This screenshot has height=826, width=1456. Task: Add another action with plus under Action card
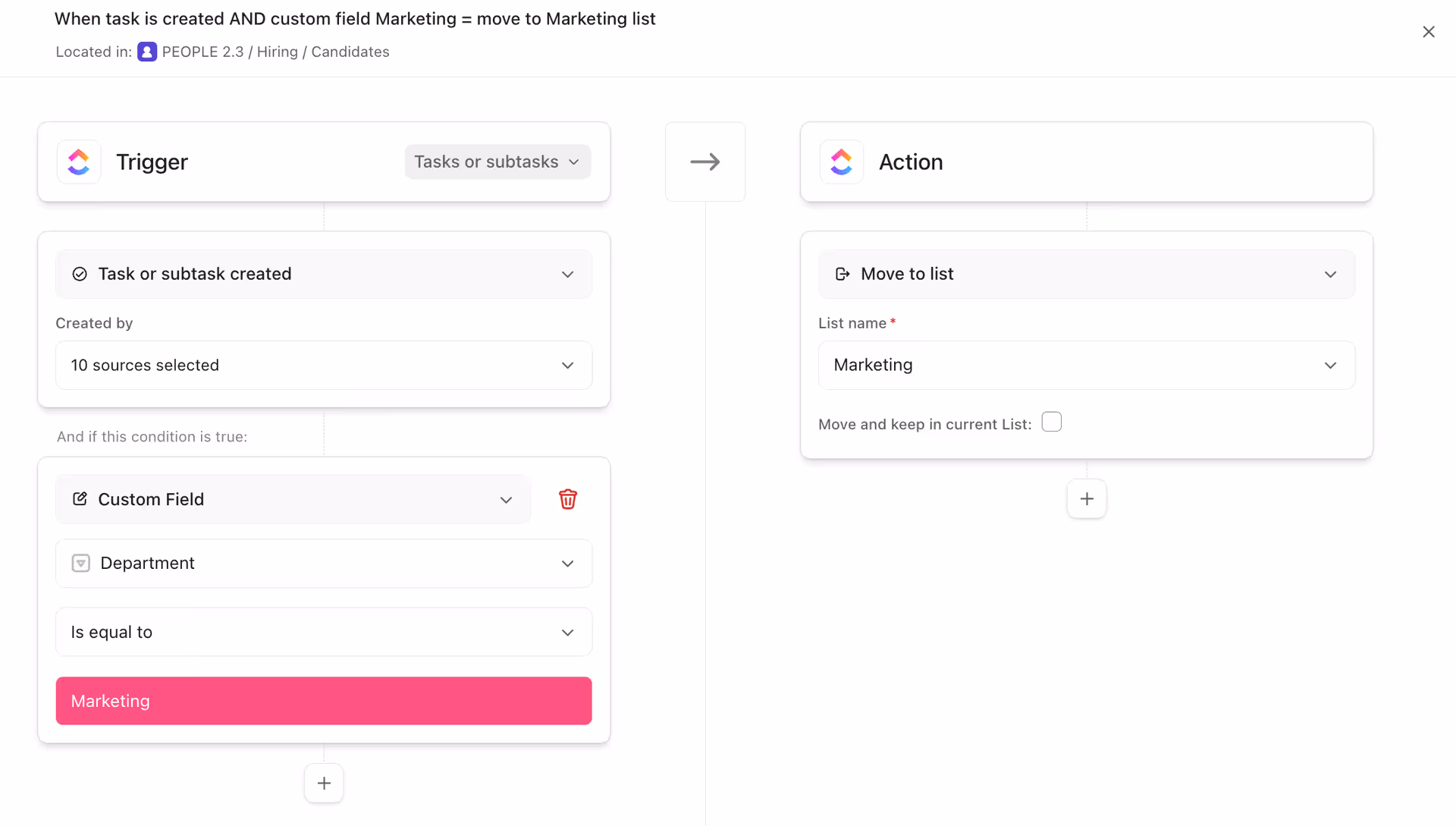pos(1086,498)
